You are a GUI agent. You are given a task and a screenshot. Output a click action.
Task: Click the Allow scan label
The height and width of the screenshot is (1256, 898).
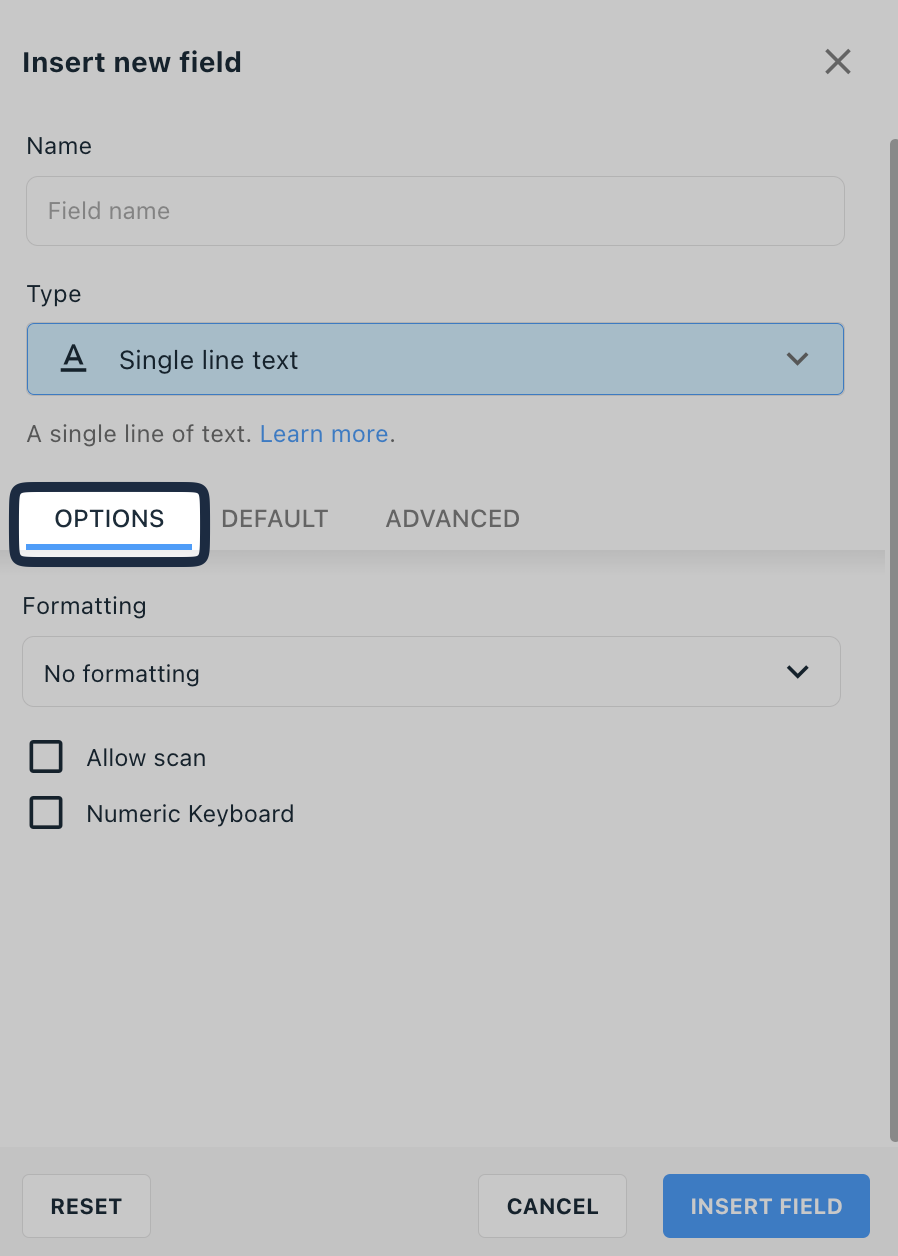[146, 758]
